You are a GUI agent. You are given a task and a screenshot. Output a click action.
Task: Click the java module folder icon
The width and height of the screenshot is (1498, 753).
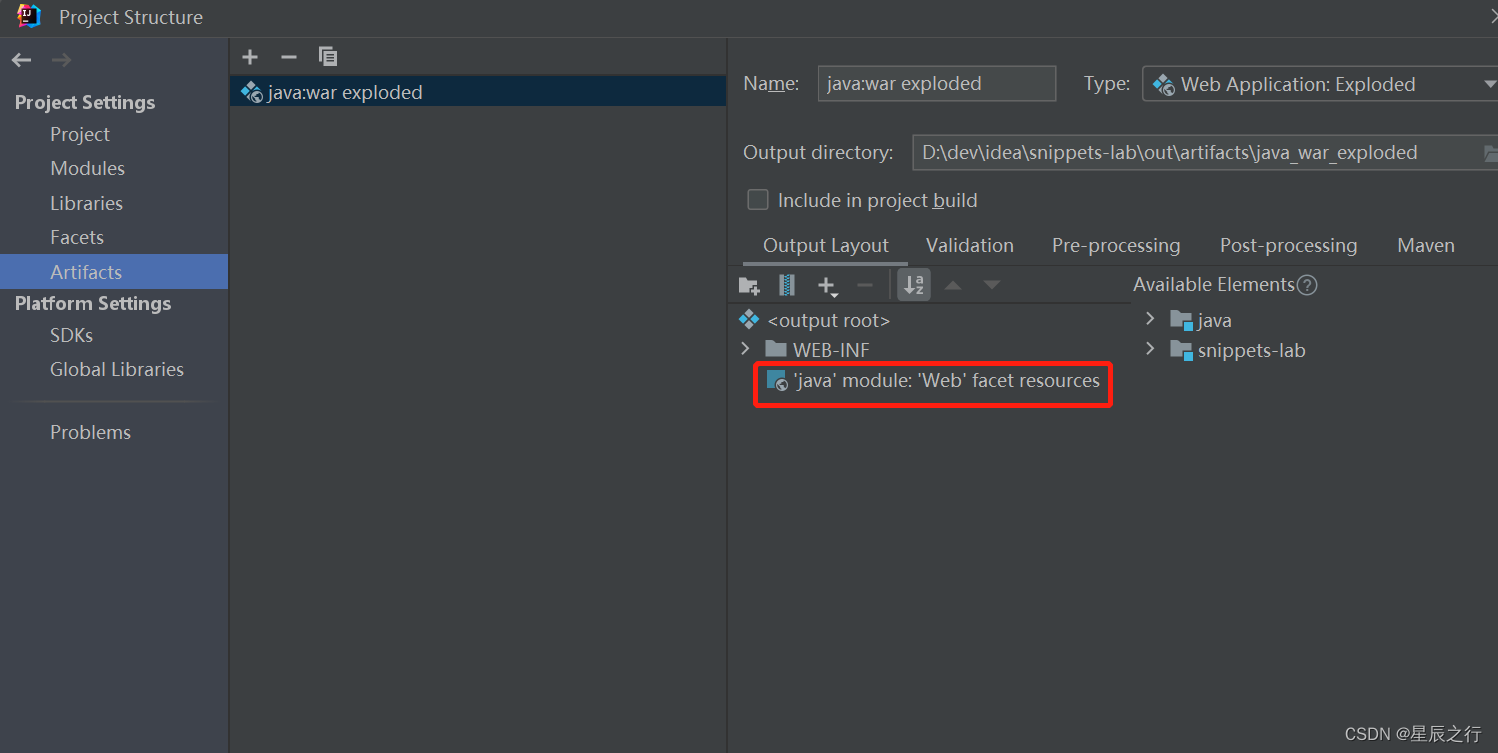click(1182, 321)
